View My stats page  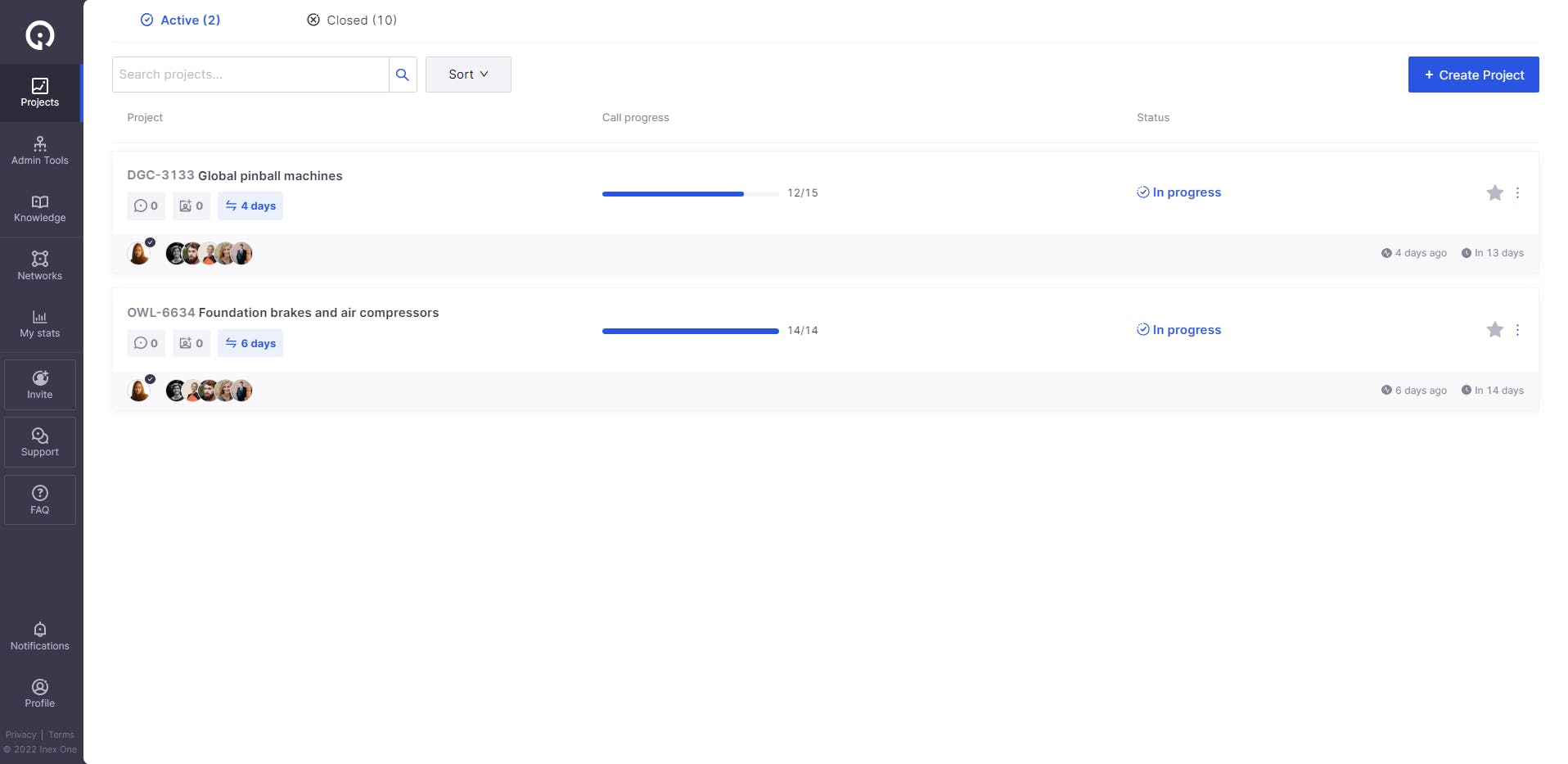[40, 324]
